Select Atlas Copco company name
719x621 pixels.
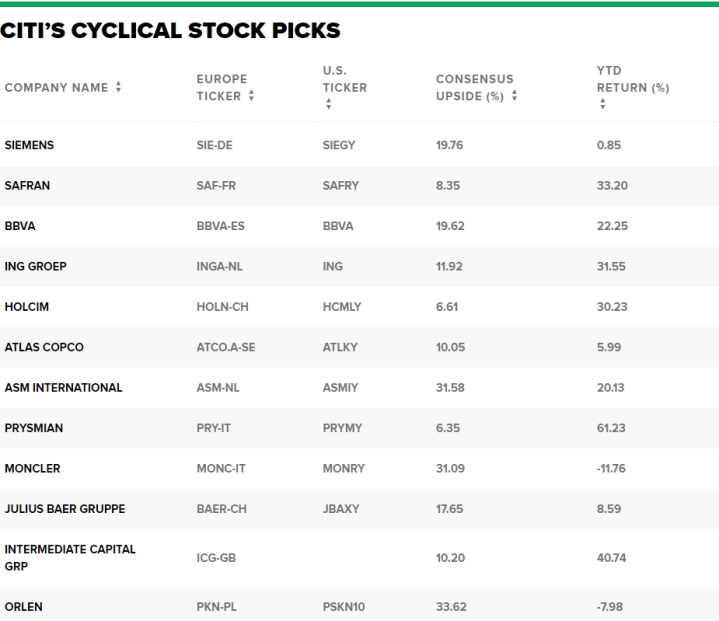[44, 347]
